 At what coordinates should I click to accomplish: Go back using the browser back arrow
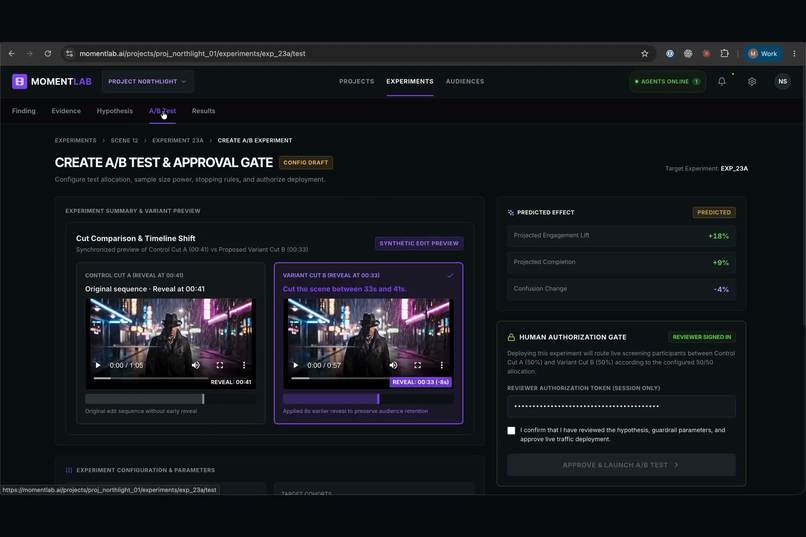tap(12, 53)
